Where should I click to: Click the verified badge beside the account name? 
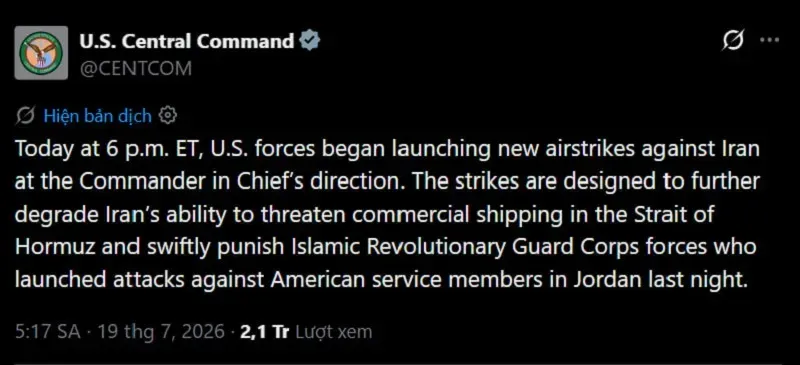tap(310, 41)
